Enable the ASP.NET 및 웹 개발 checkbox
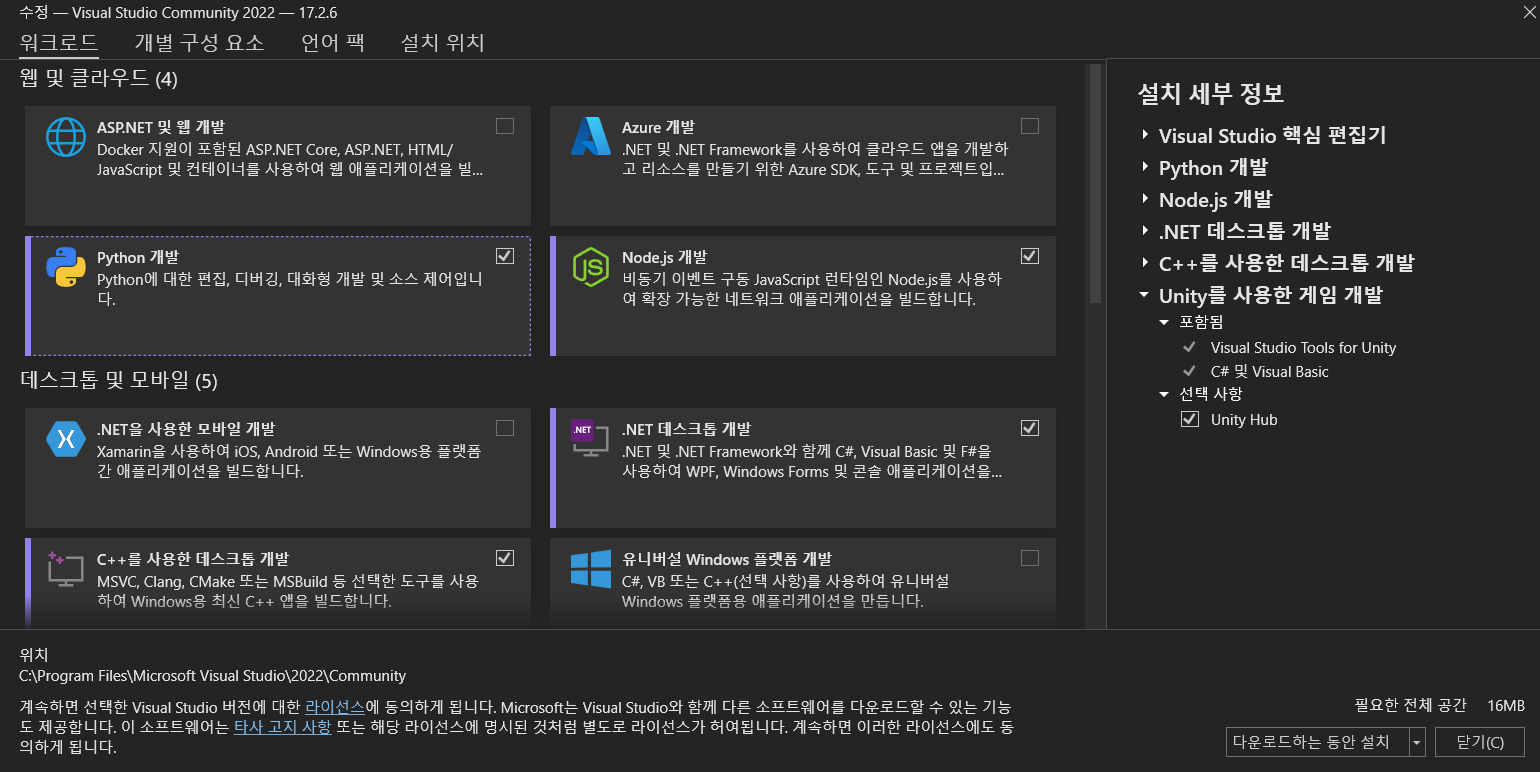This screenshot has width=1540, height=772. coord(505,126)
